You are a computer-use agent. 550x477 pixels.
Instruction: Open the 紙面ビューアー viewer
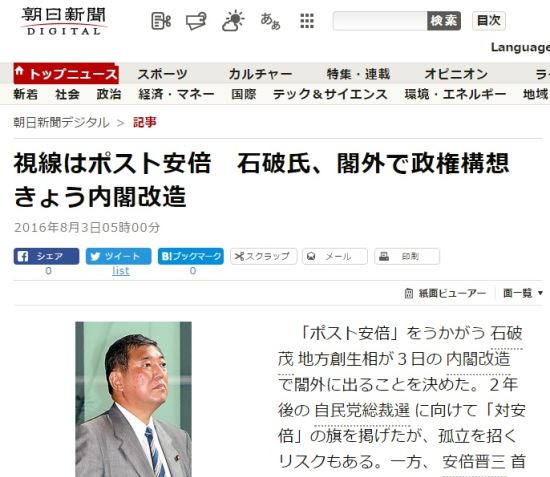[445, 293]
